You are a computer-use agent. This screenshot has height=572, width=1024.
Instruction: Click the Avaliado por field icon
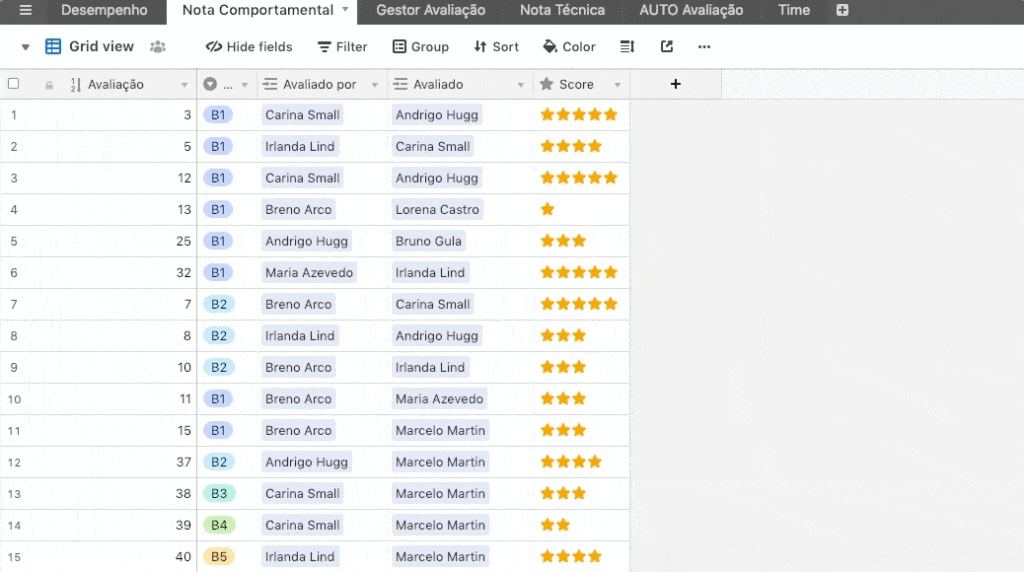point(270,84)
